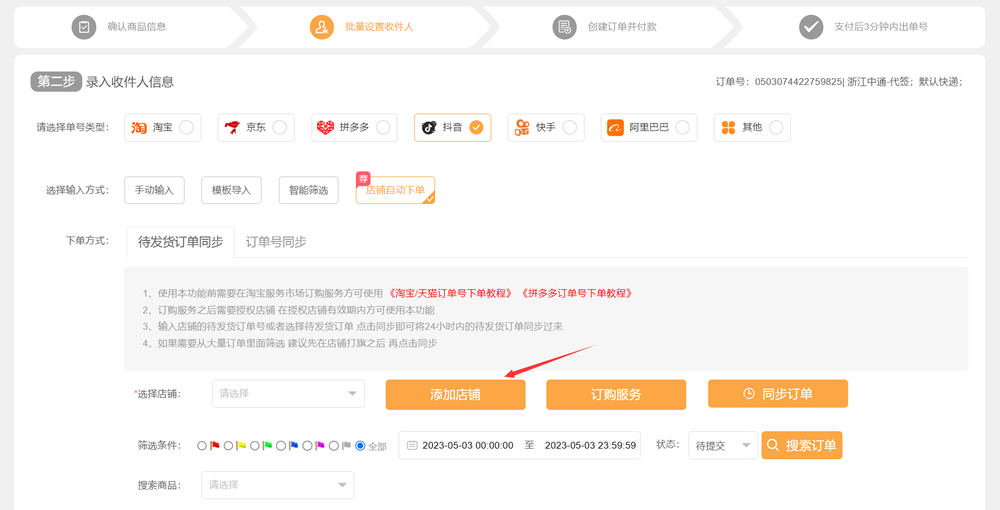The height and width of the screenshot is (510, 1000).
Task: Click the JD (京东) platform logo icon
Action: click(x=232, y=128)
